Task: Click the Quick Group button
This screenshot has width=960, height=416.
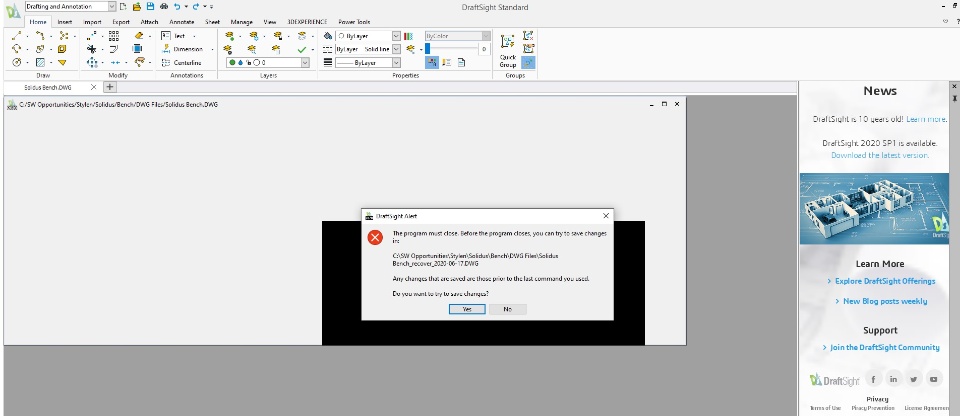Action: 508,50
